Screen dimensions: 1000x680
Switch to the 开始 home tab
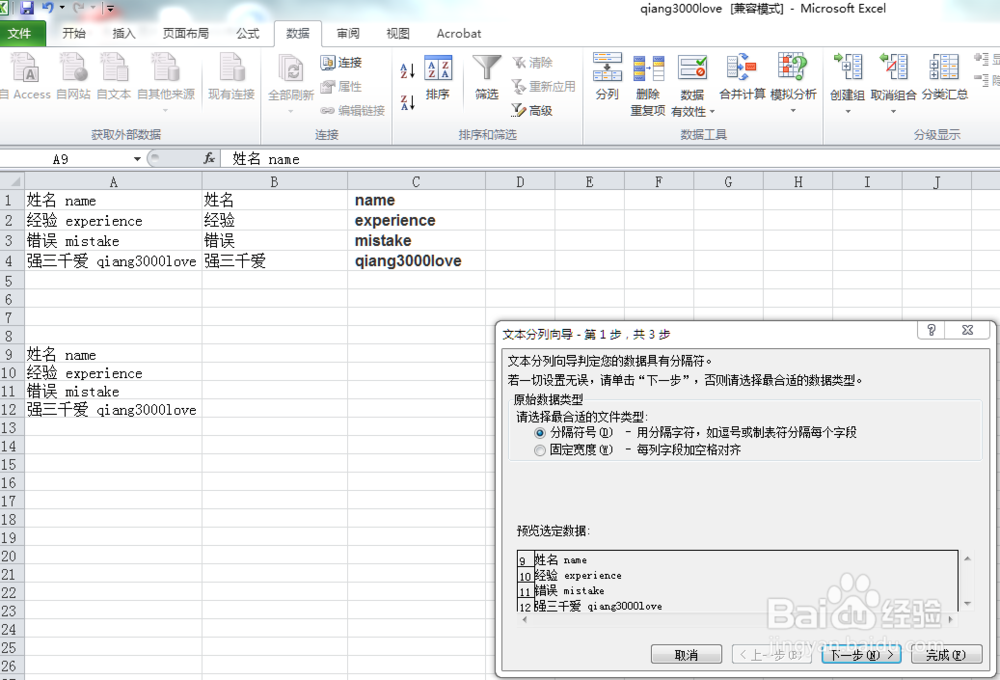(x=74, y=33)
